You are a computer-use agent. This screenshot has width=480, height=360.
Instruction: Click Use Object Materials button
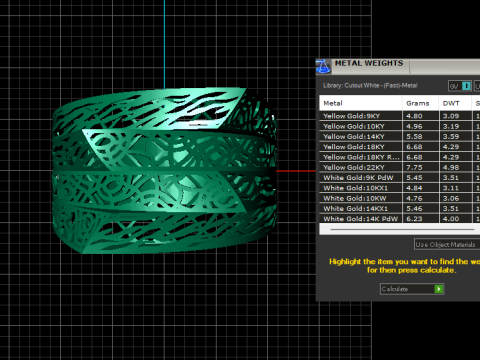tap(447, 244)
